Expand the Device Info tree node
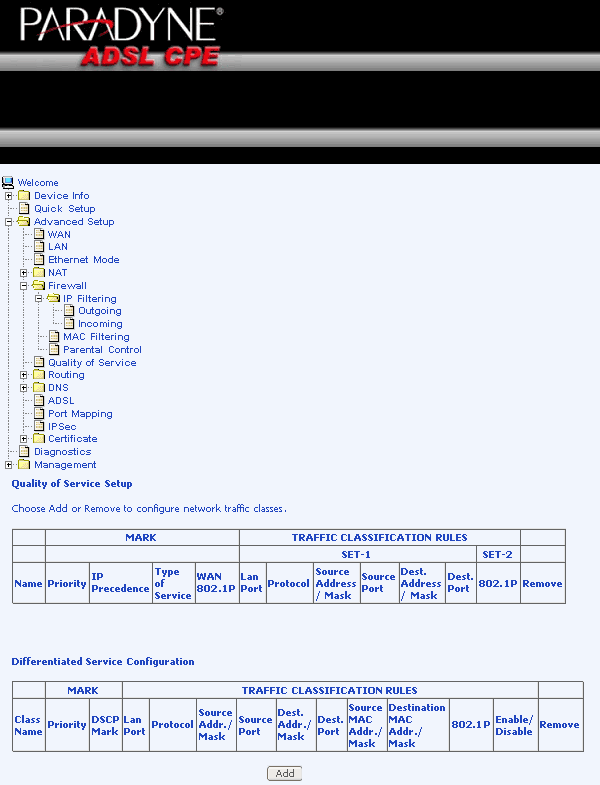Image resolution: width=600 pixels, height=785 pixels. (9, 196)
